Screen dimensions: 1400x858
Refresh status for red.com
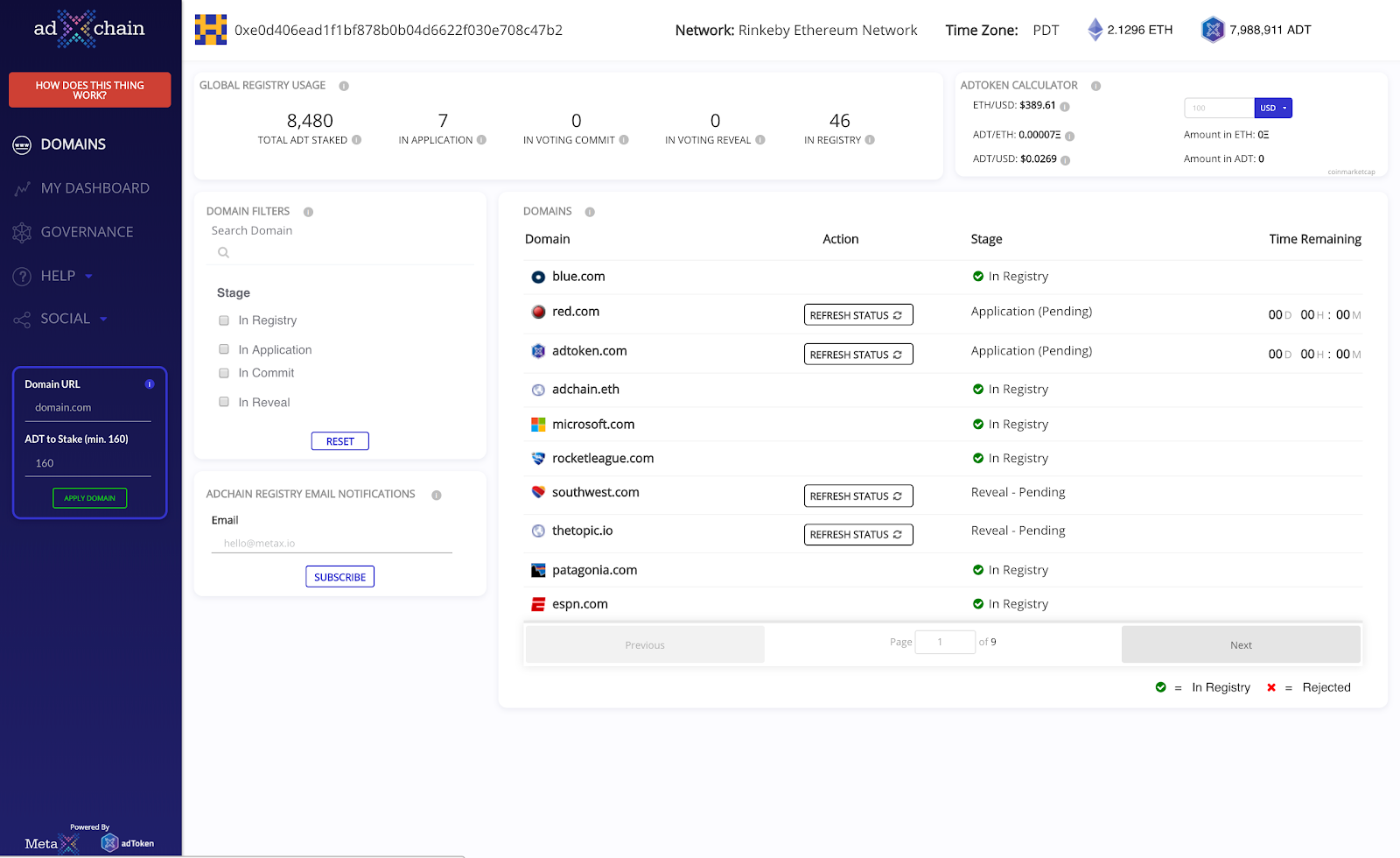click(x=858, y=315)
